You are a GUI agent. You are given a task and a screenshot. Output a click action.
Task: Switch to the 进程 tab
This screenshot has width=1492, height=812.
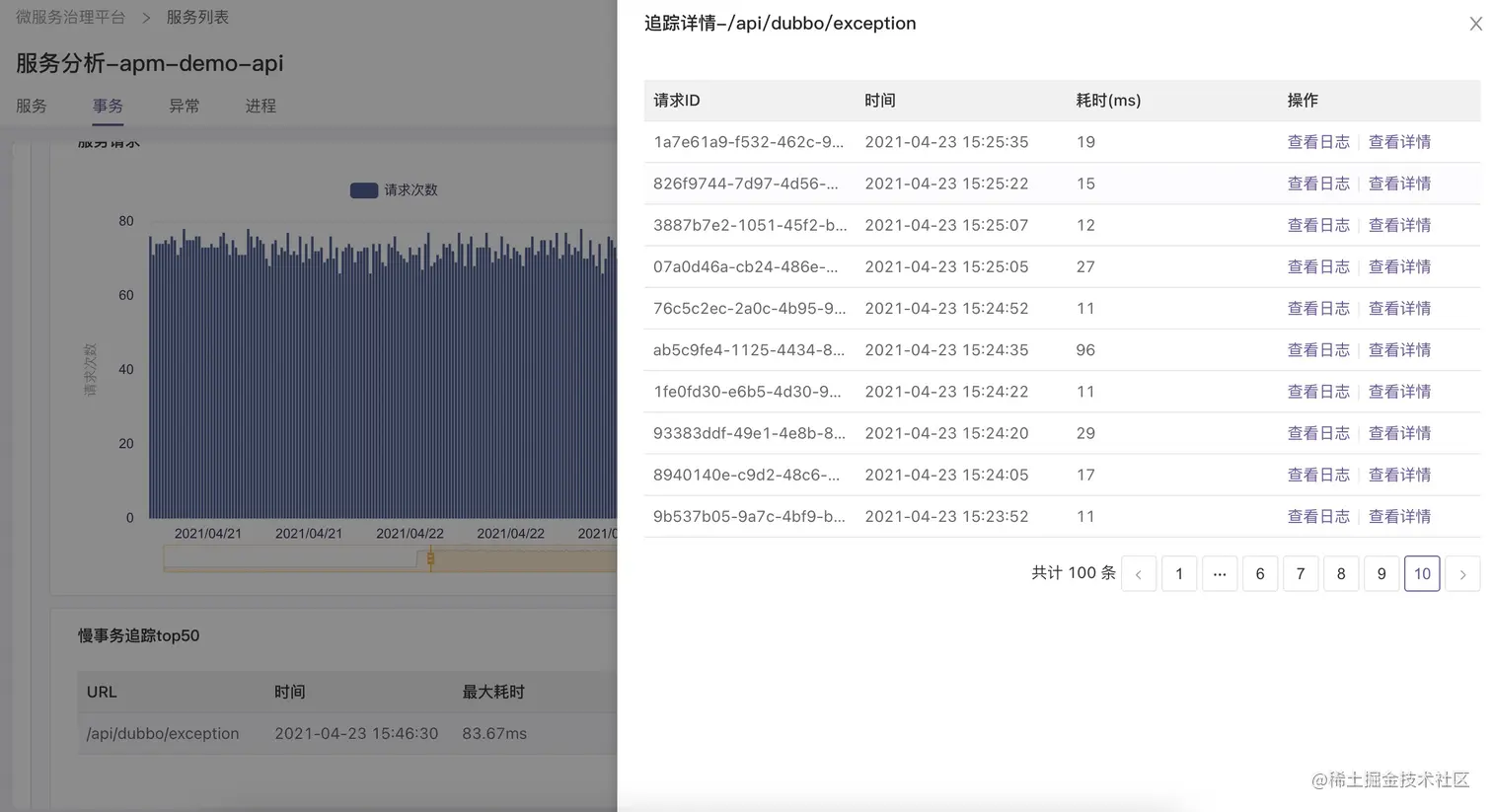pyautogui.click(x=261, y=106)
